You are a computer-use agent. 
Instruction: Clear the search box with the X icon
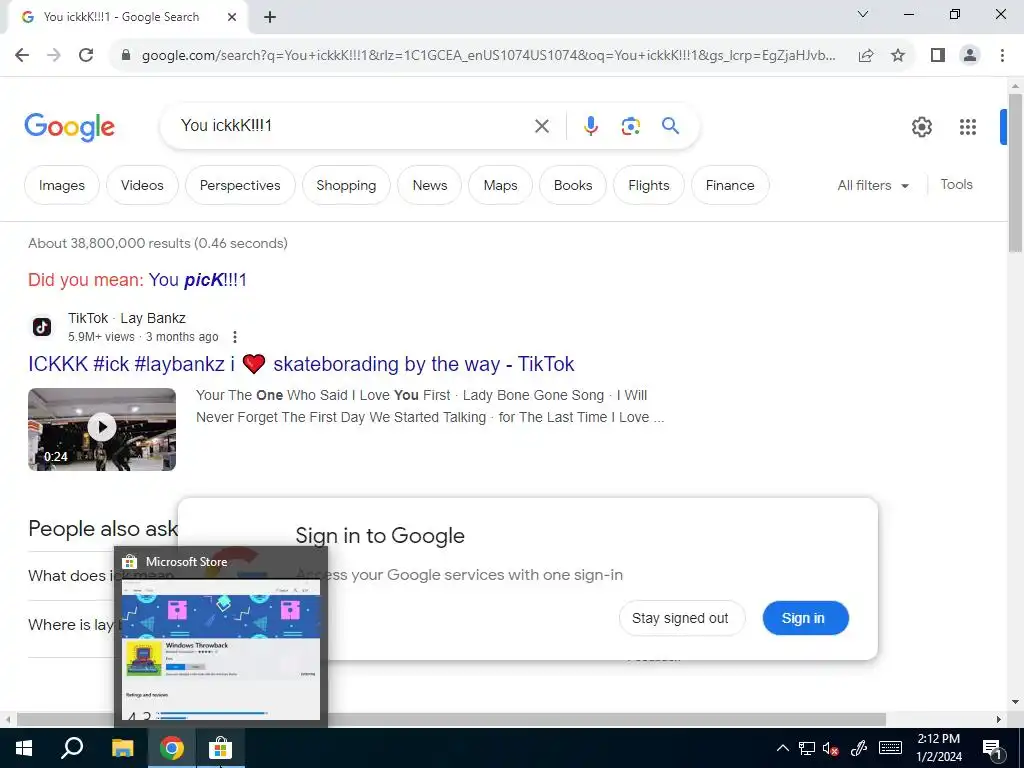coord(542,126)
